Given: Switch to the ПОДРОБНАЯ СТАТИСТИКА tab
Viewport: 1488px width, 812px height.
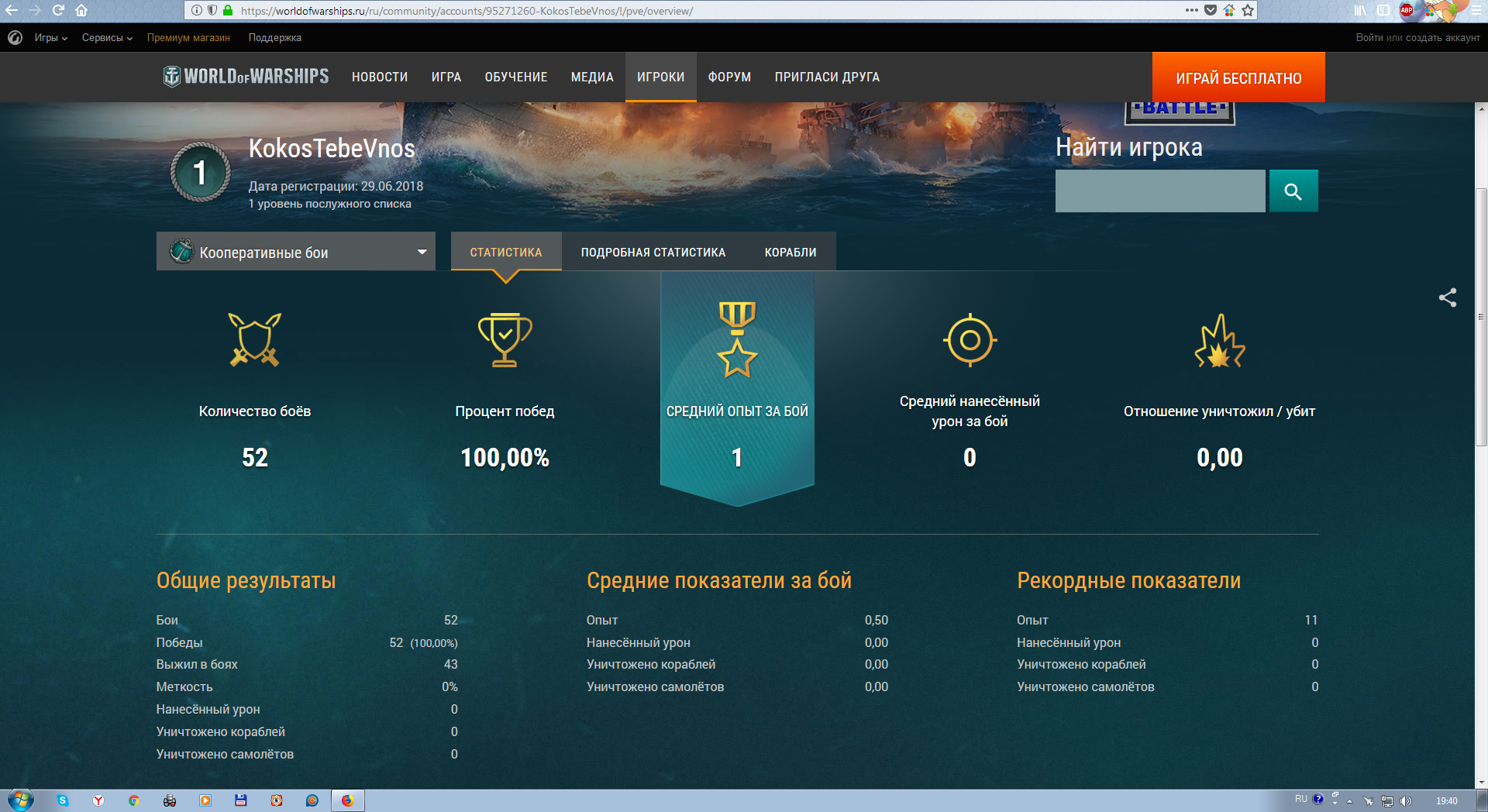Looking at the screenshot, I should 653,252.
